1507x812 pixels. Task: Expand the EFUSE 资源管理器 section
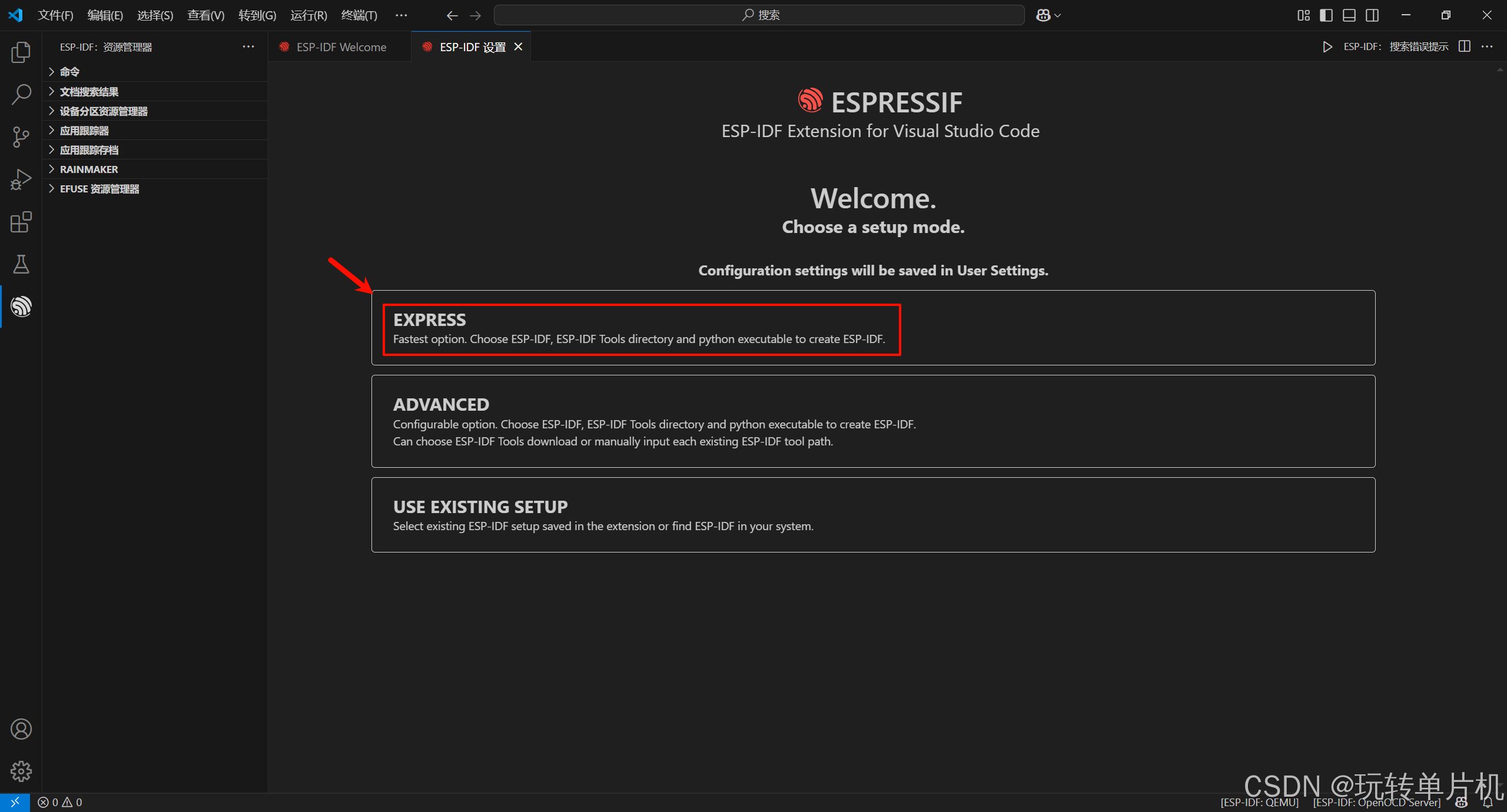(100, 188)
